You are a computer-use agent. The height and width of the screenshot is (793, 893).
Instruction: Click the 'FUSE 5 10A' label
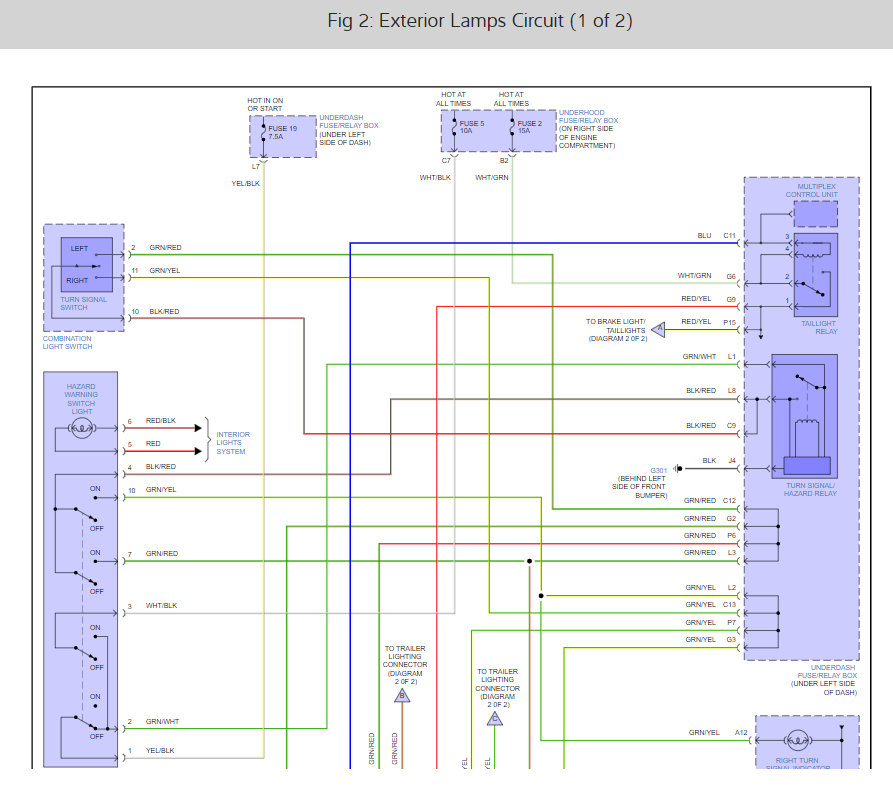coord(472,127)
